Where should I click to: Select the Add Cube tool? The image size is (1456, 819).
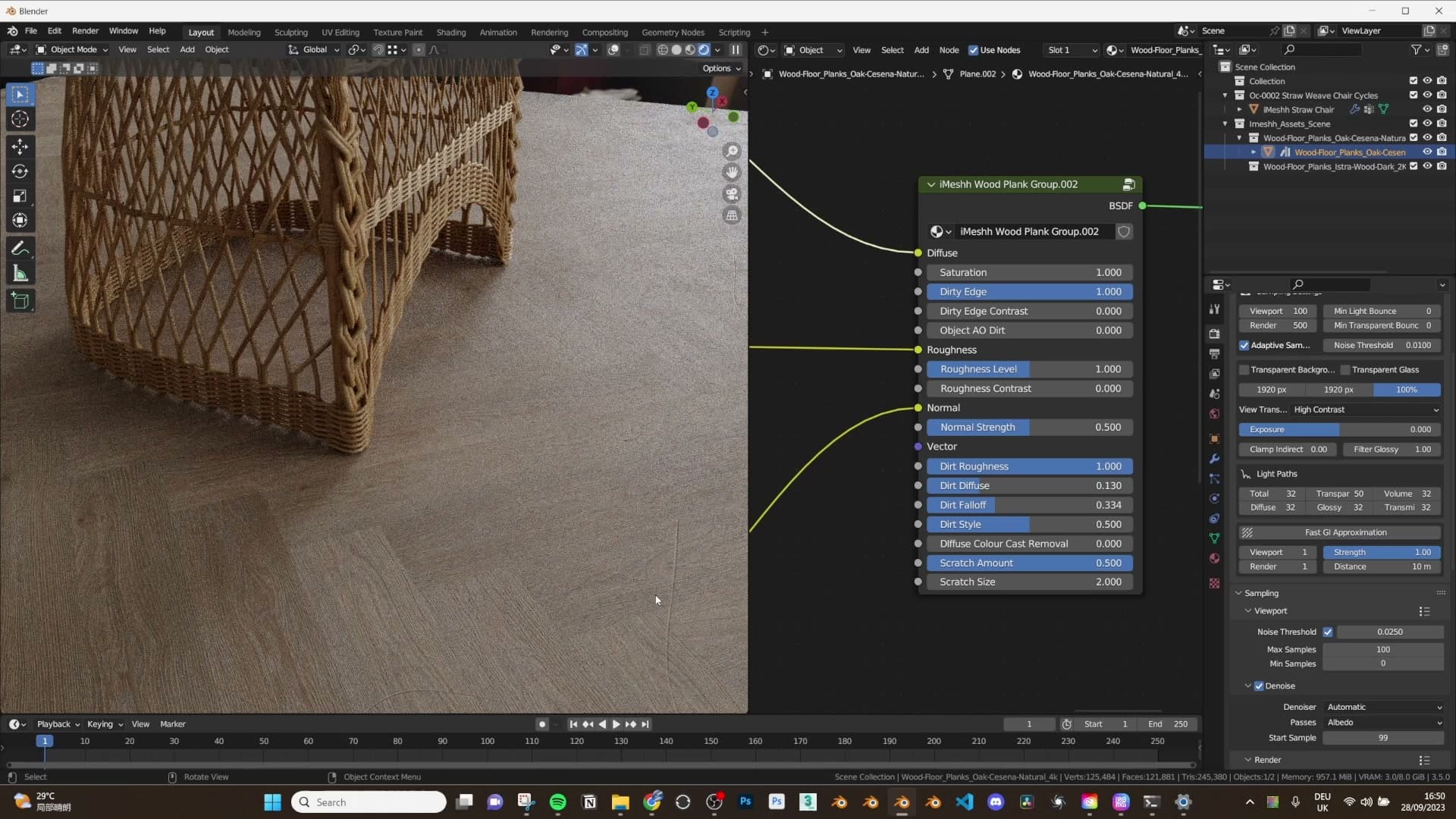point(20,301)
